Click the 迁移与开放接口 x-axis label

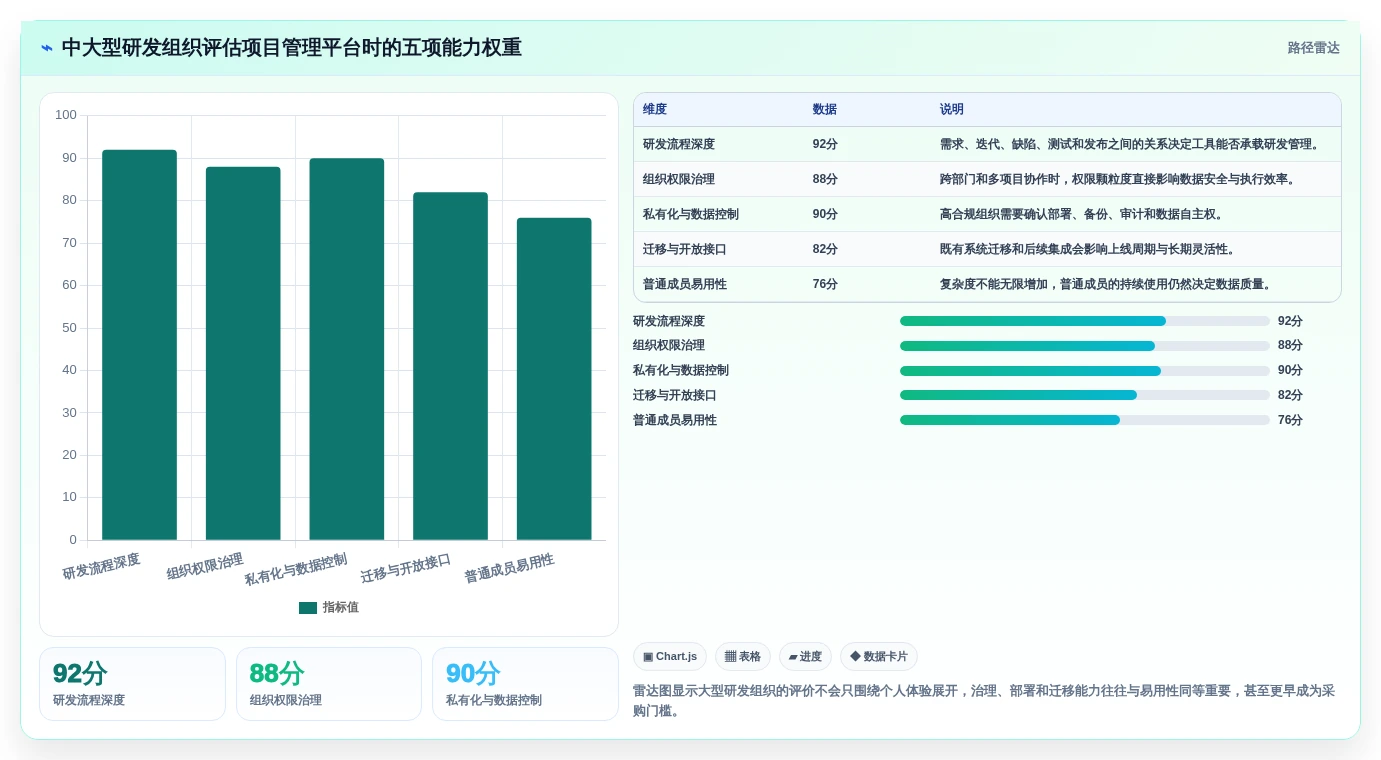pyautogui.click(x=406, y=568)
